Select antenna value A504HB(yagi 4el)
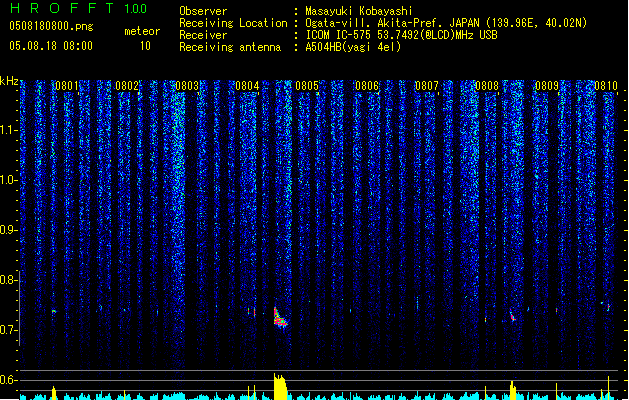The height and width of the screenshot is (400, 629). pyautogui.click(x=353, y=47)
